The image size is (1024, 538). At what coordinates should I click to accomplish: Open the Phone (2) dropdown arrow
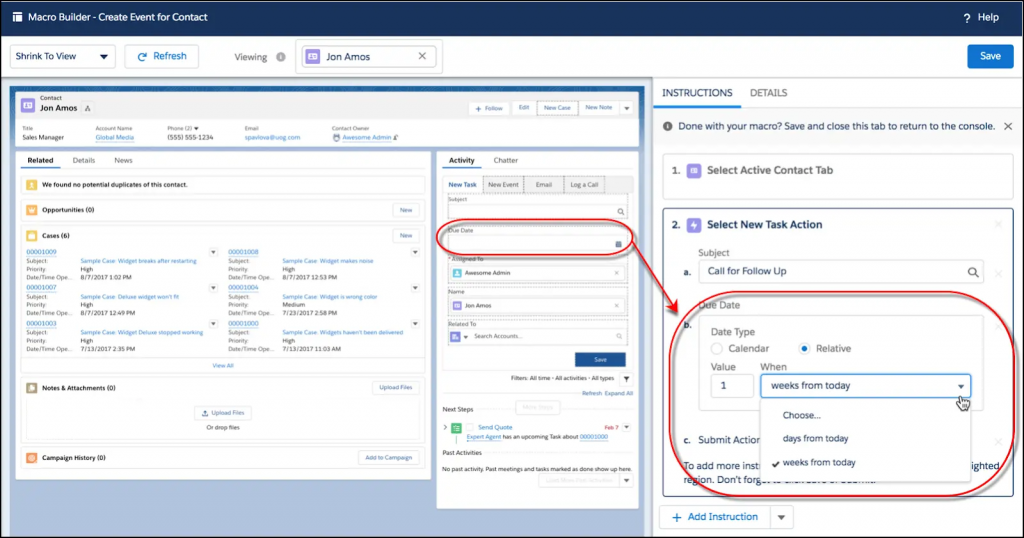(196, 129)
